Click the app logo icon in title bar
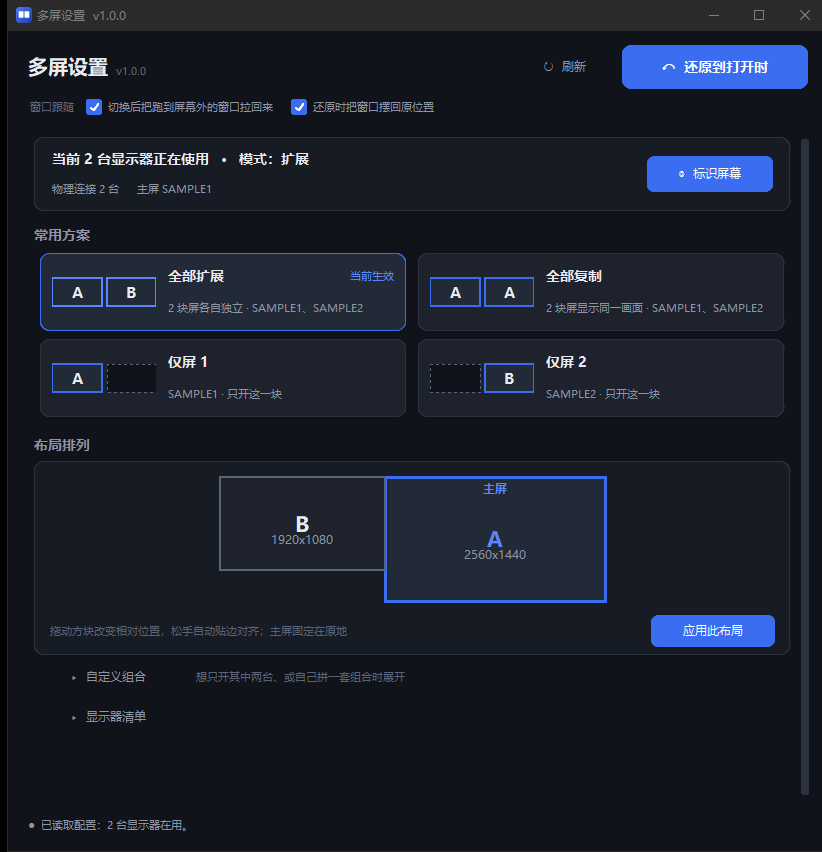Image resolution: width=822 pixels, height=852 pixels. pos(24,15)
